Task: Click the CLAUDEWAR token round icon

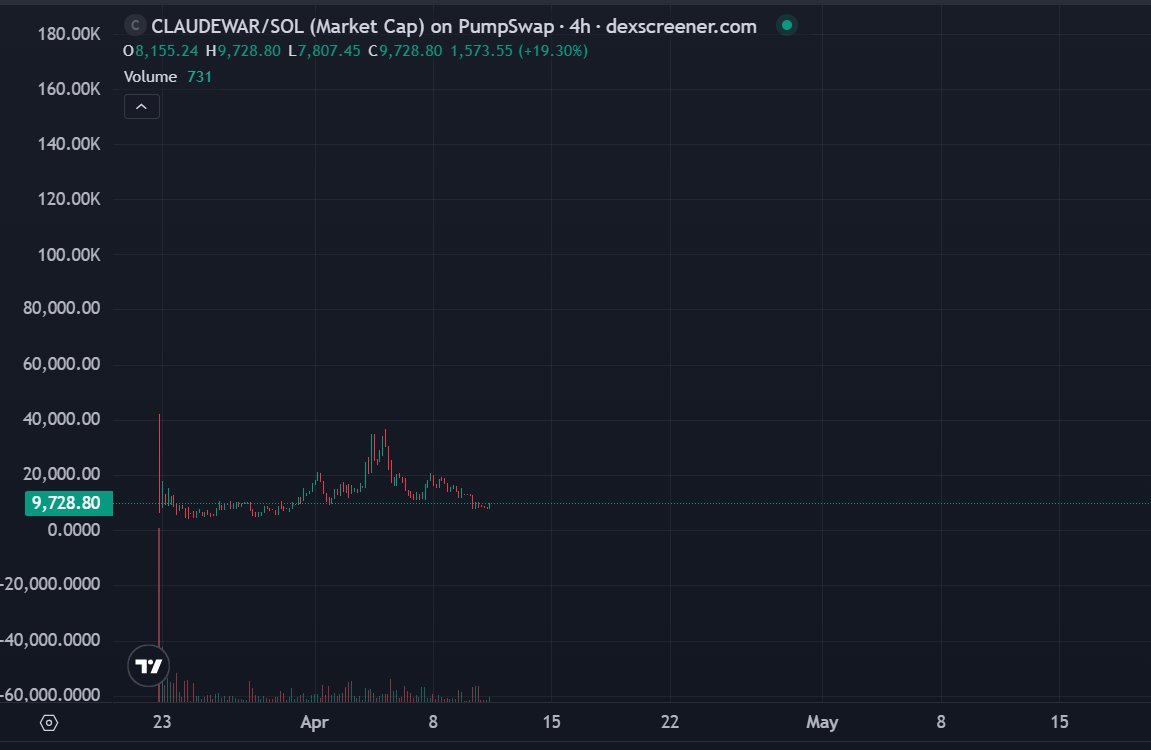Action: click(134, 26)
